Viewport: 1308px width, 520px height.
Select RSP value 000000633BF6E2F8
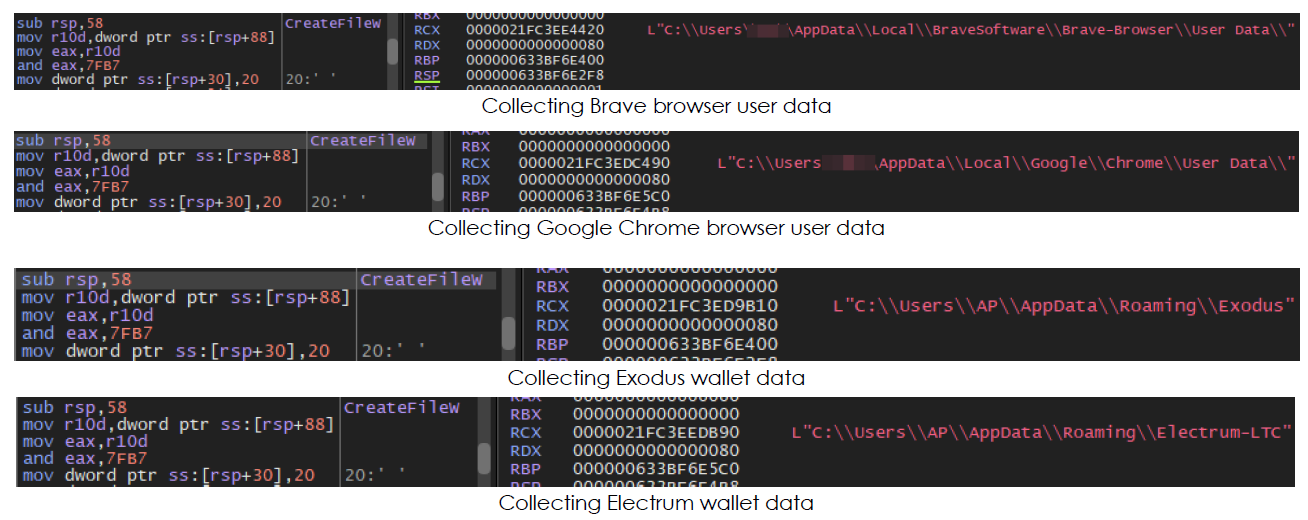coord(534,75)
